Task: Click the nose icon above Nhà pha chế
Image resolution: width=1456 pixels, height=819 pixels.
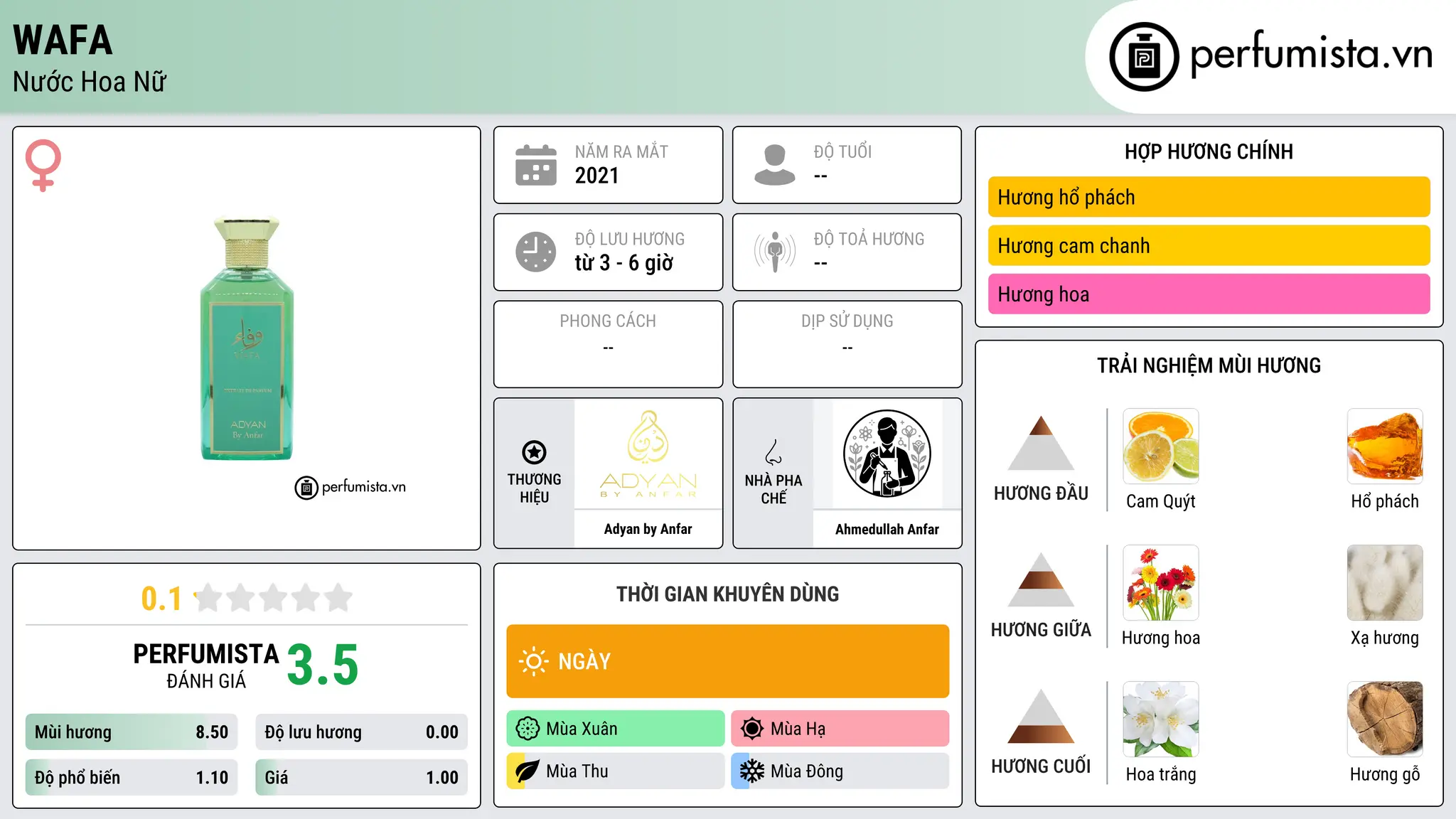Action: pos(773,452)
